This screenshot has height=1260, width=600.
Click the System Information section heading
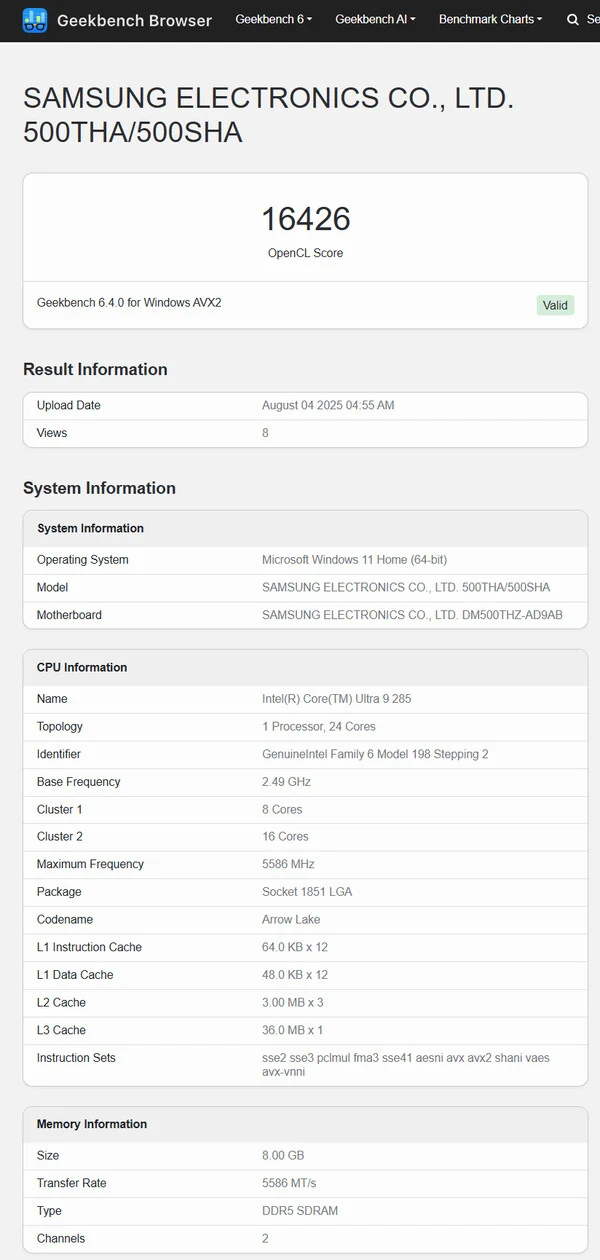pyautogui.click(x=99, y=488)
